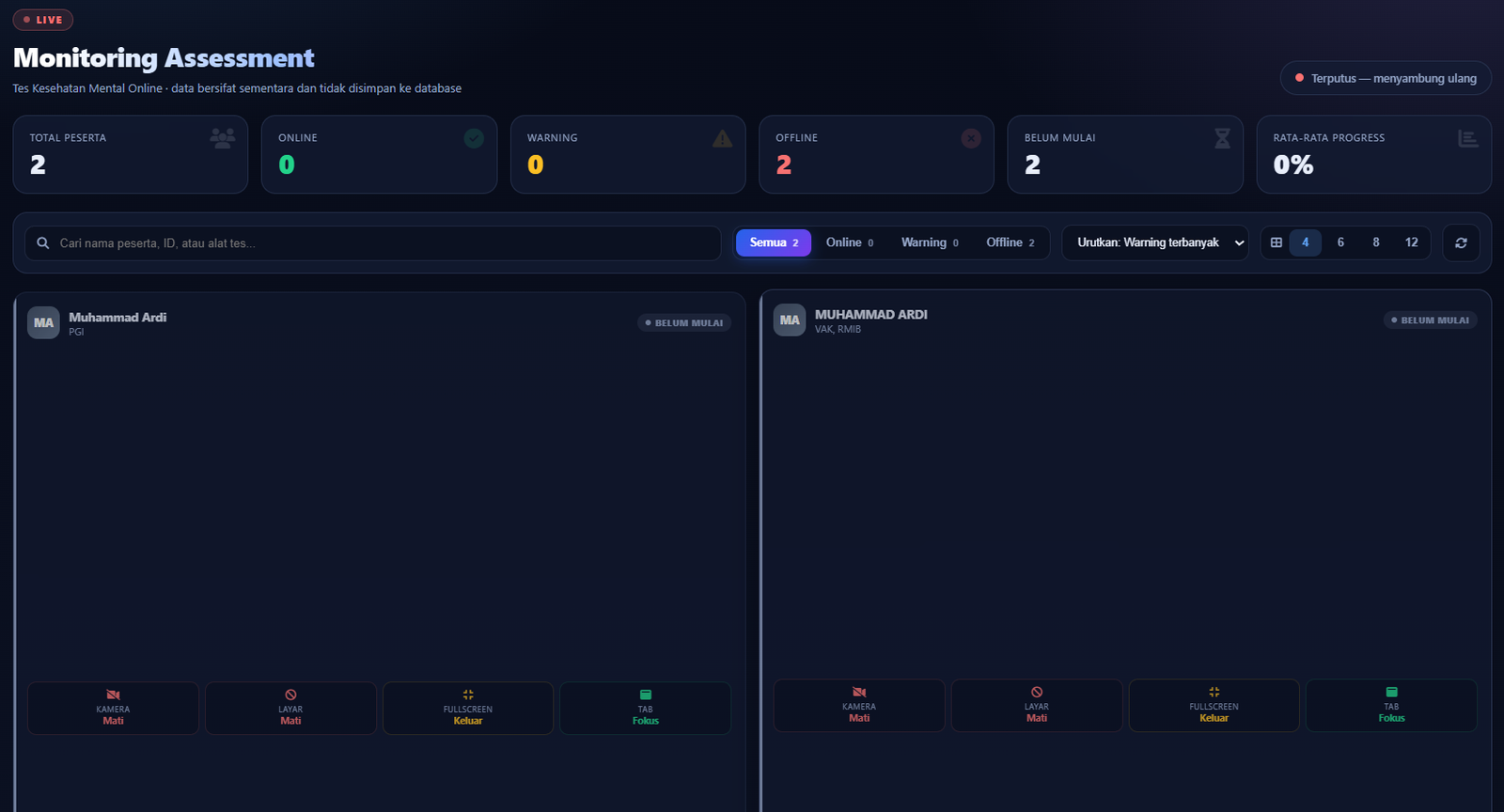Open the Rata-Rata Progress stat card
This screenshot has height=812, width=1504.
pyautogui.click(x=1374, y=154)
